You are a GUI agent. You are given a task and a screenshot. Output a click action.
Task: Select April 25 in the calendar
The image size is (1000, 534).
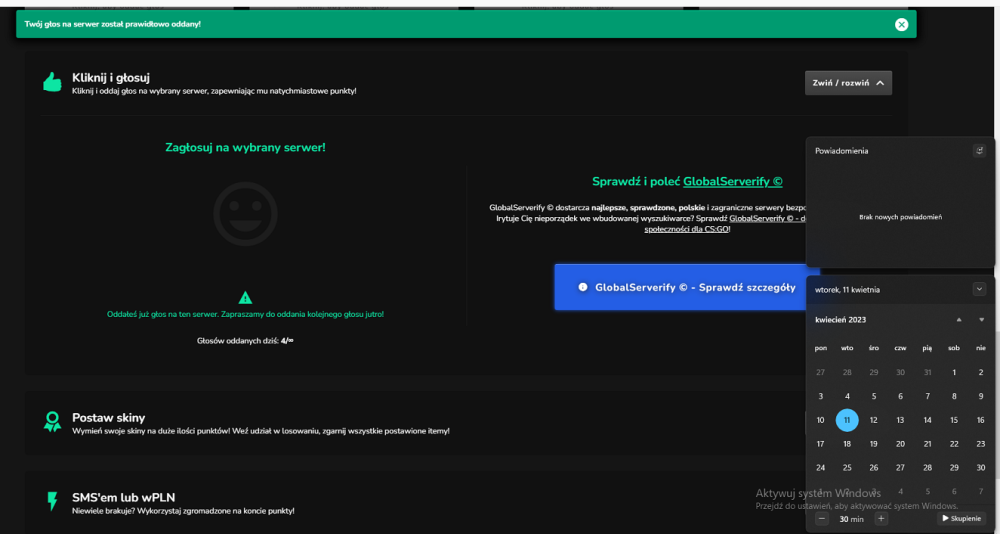pos(847,468)
